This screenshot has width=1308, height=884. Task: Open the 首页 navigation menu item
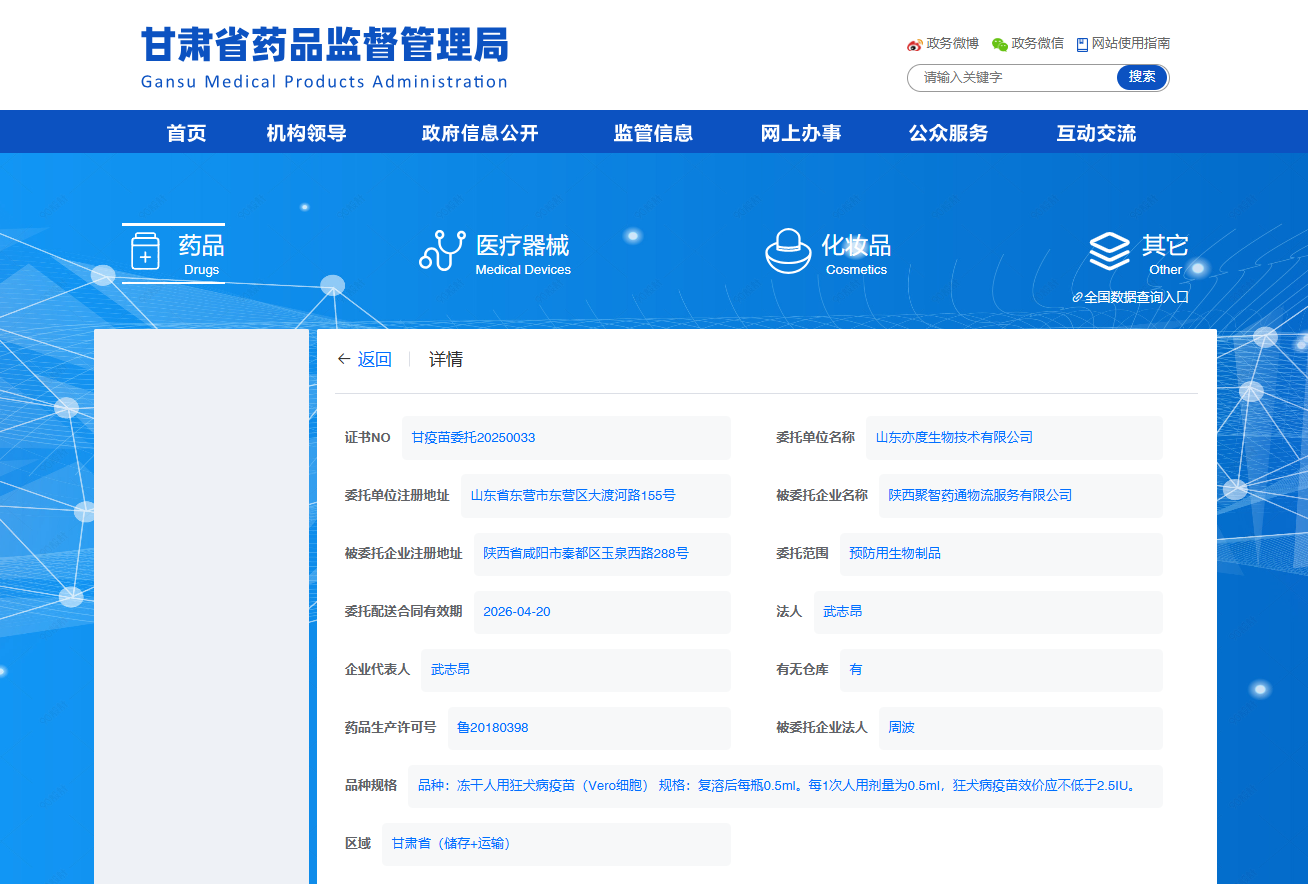(187, 133)
